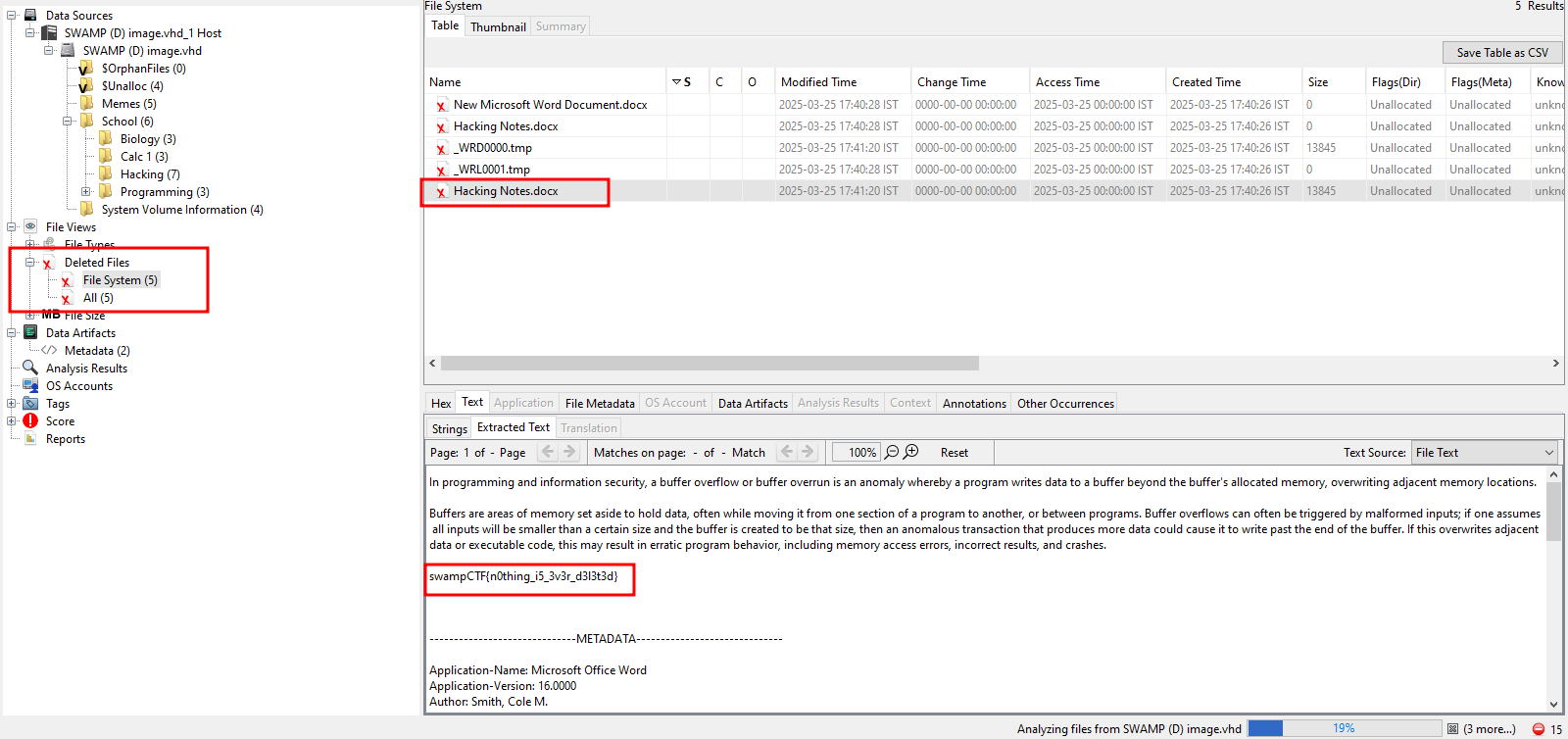Open the Text Source dropdown
This screenshot has width=1568, height=739.
[1484, 452]
